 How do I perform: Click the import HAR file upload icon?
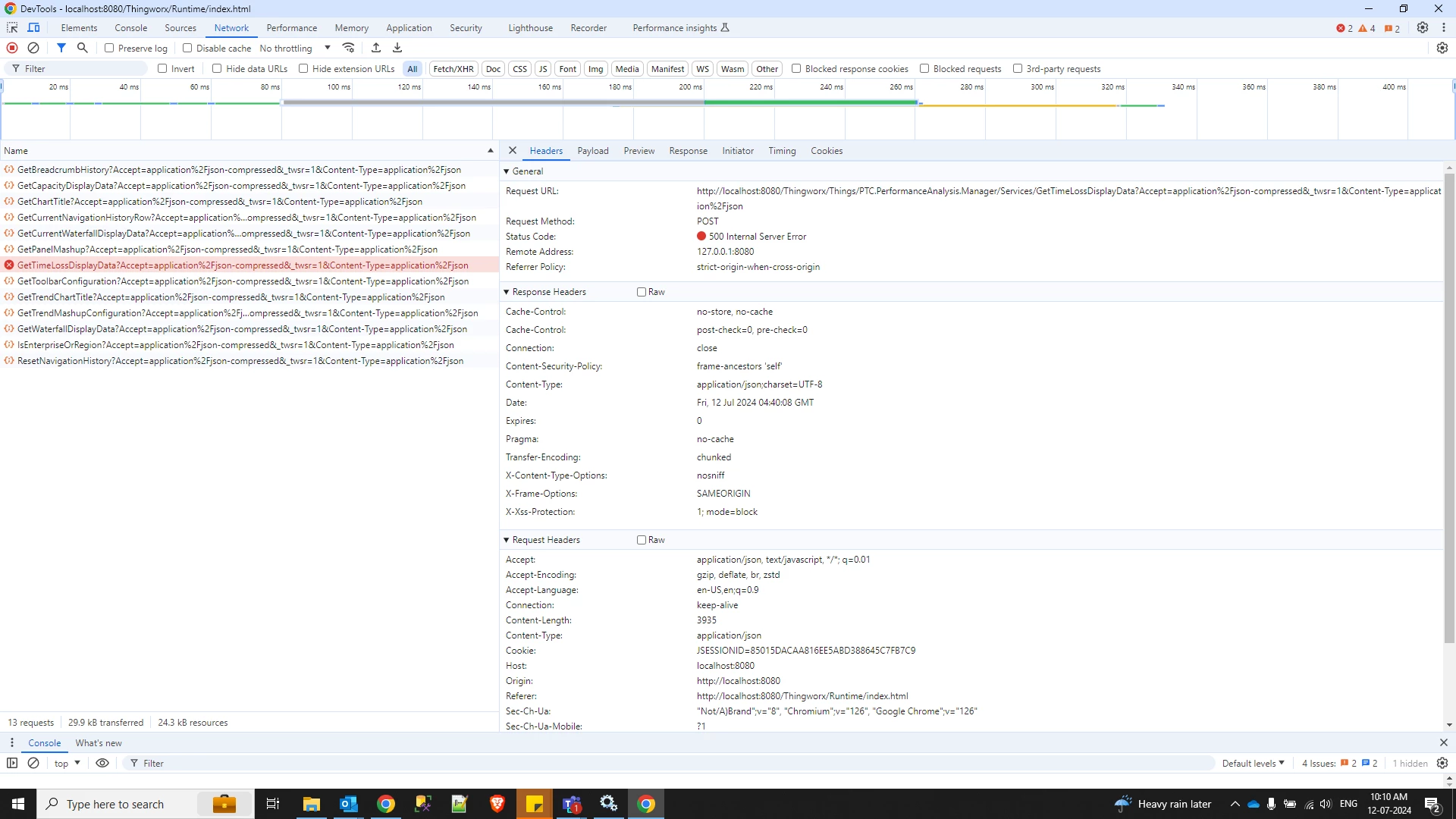[x=376, y=48]
